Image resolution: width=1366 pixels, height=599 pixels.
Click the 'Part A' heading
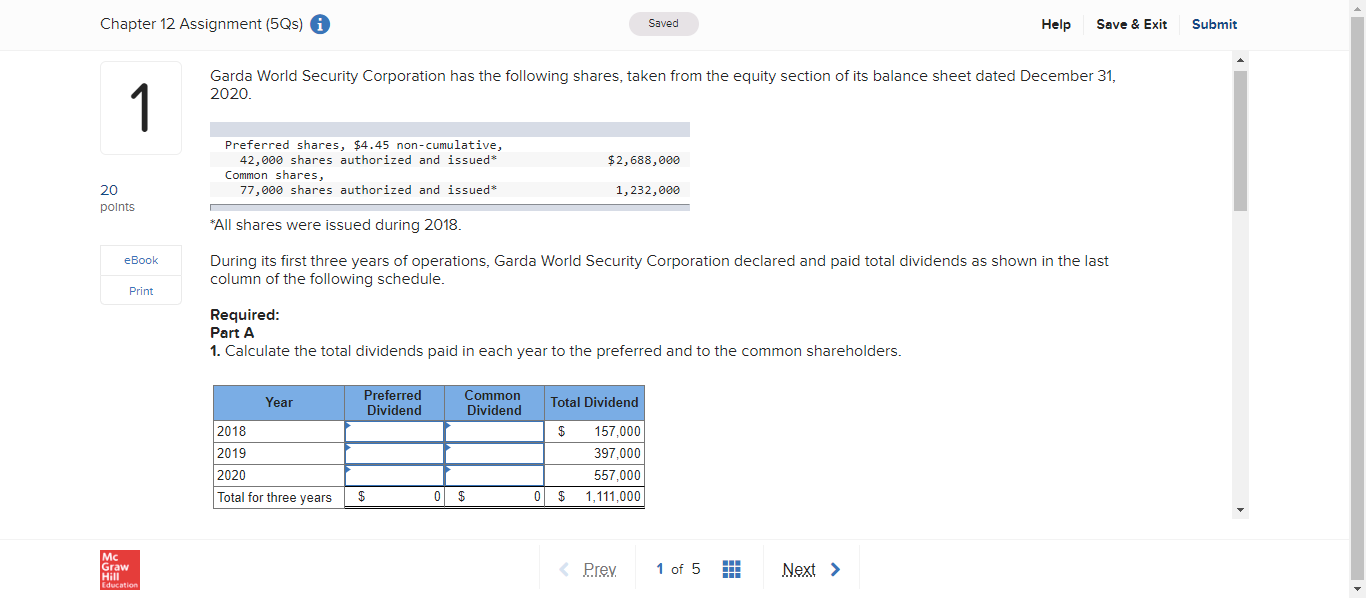click(x=232, y=333)
